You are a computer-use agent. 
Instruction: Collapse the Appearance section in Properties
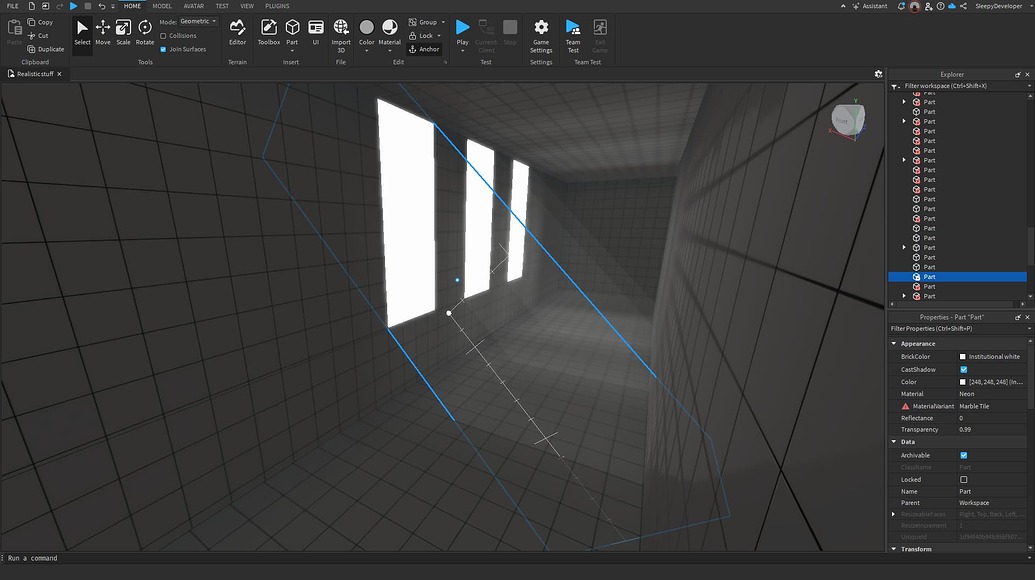pos(893,343)
